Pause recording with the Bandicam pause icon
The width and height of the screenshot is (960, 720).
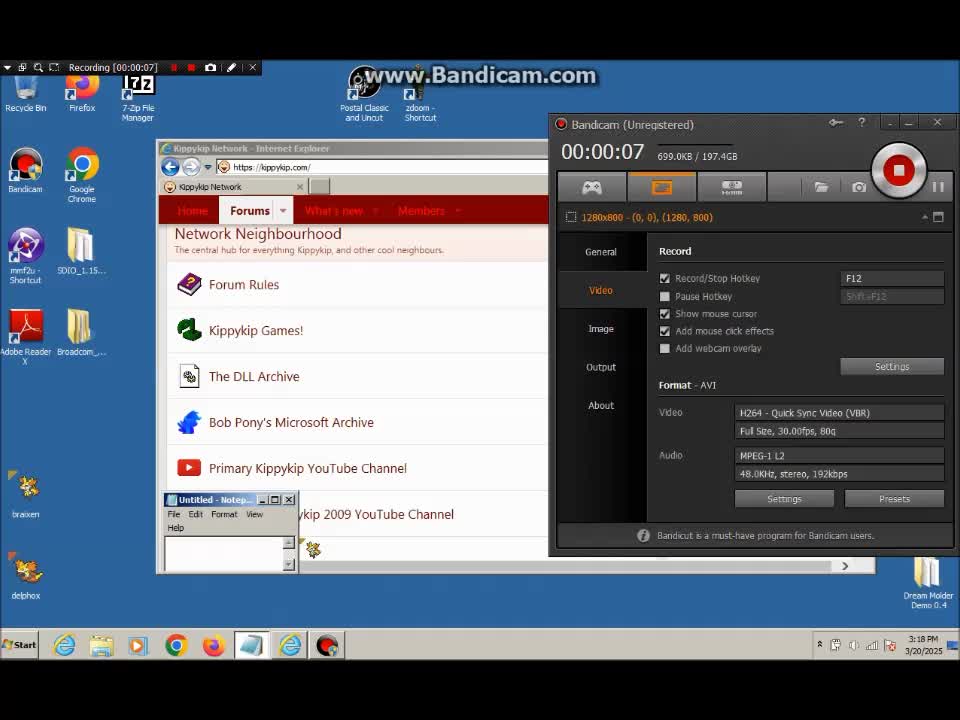pos(938,187)
